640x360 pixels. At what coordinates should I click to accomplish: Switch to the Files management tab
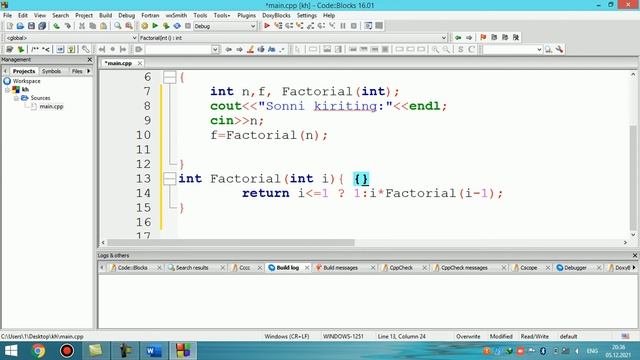pyautogui.click(x=77, y=71)
